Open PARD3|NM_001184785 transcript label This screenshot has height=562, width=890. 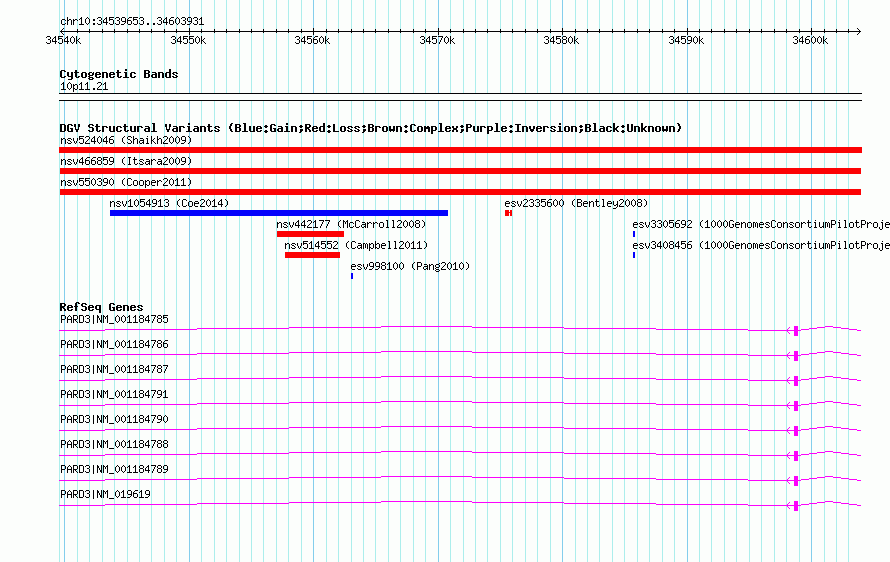click(114, 320)
